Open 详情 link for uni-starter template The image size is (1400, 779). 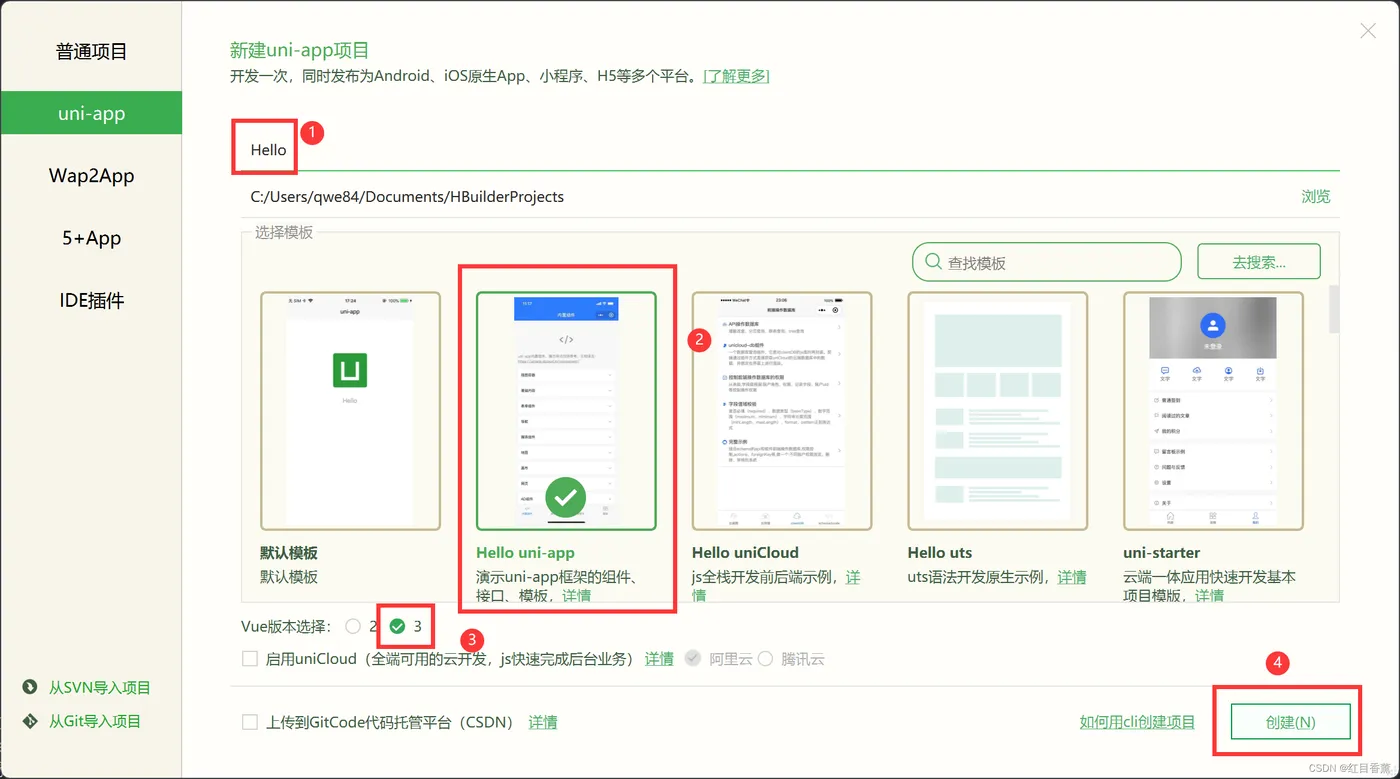click(1209, 595)
